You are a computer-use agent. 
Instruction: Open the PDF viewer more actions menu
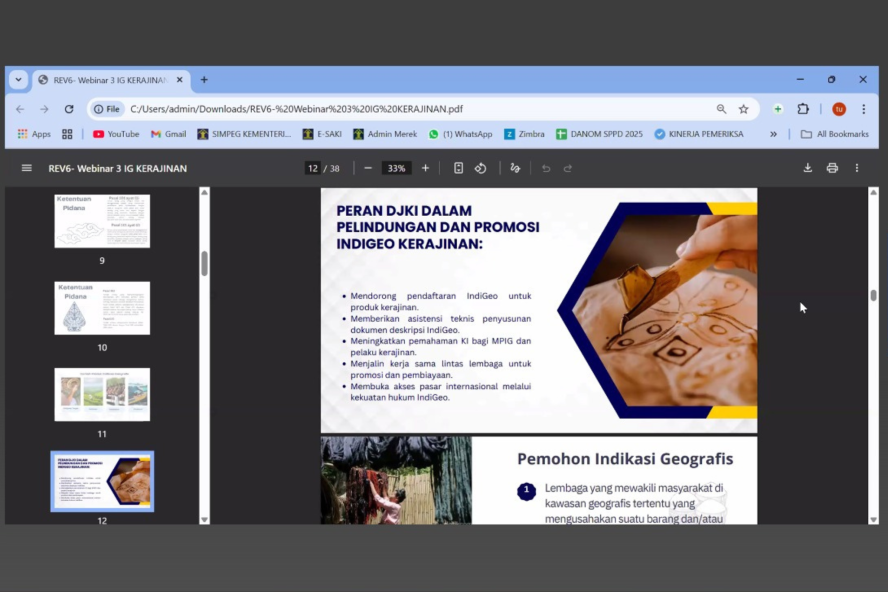click(857, 168)
